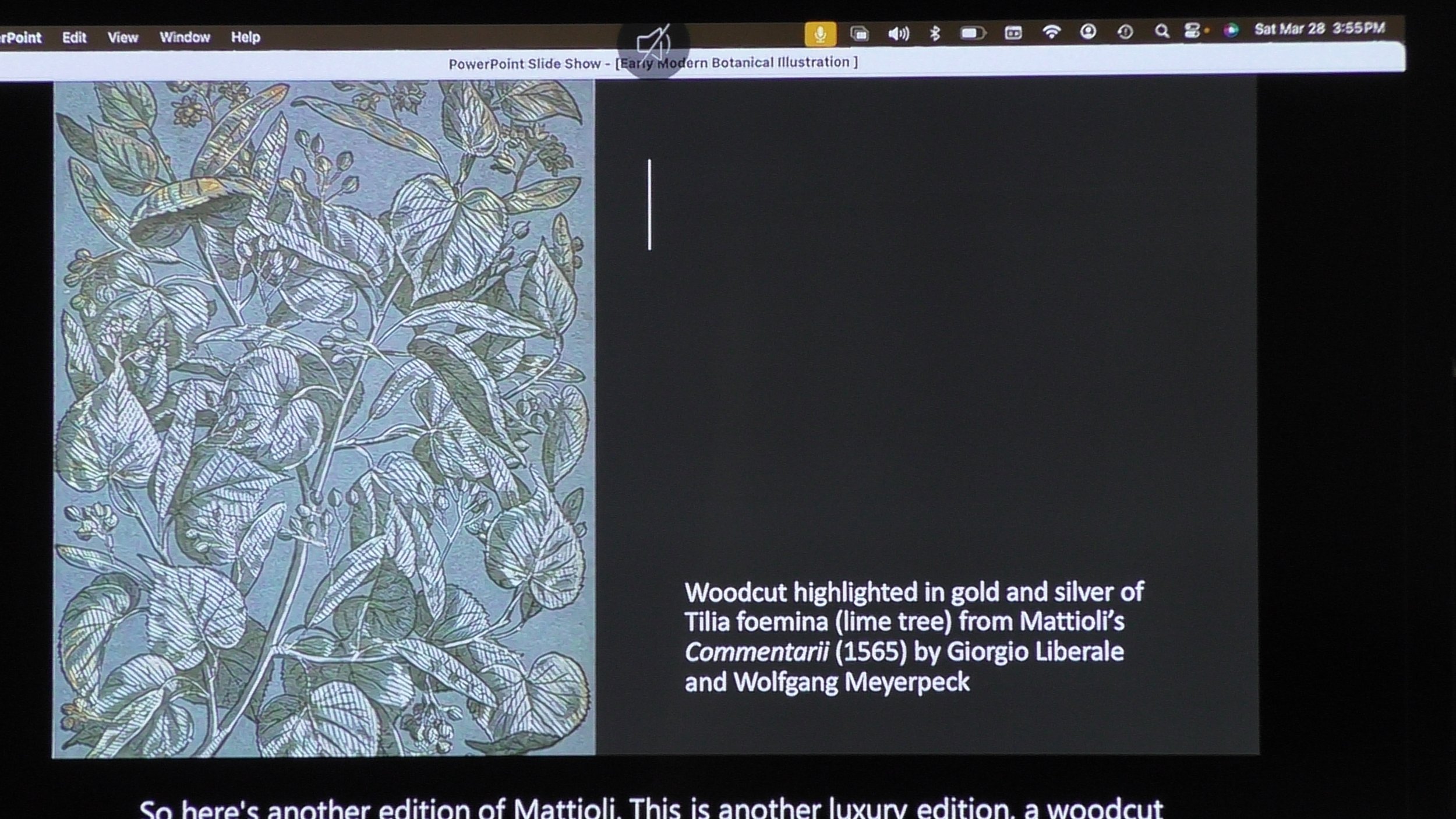The width and height of the screenshot is (1456, 819).
Task: Open the Help menu
Action: (245, 37)
